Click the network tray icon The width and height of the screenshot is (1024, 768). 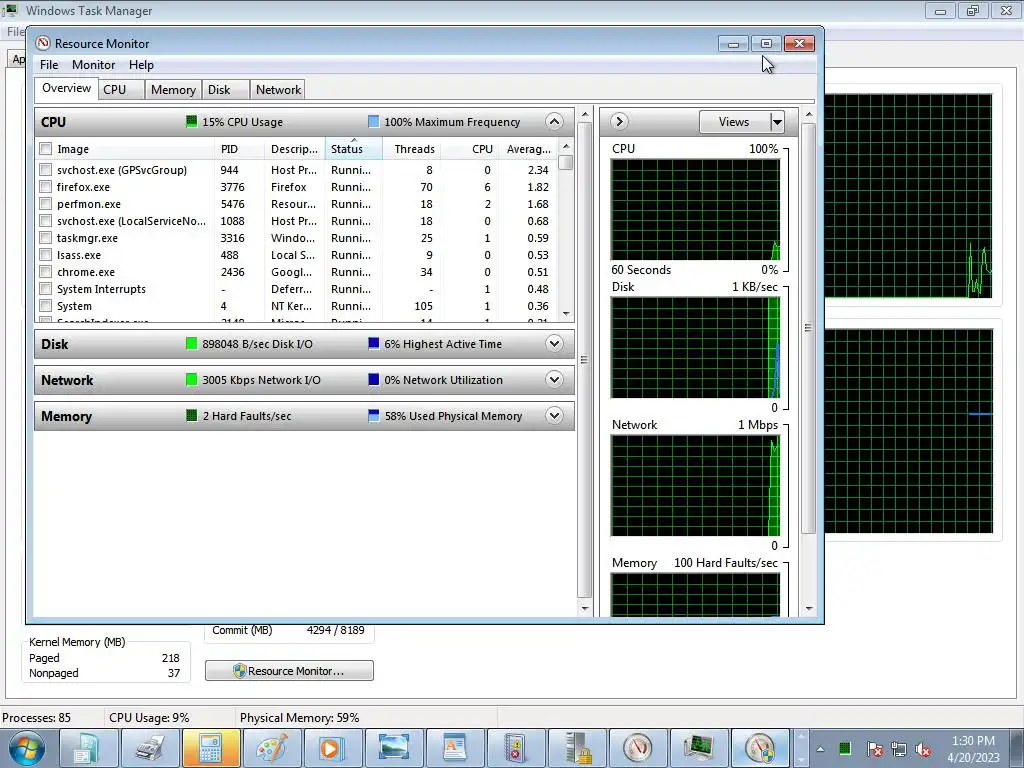click(x=899, y=749)
